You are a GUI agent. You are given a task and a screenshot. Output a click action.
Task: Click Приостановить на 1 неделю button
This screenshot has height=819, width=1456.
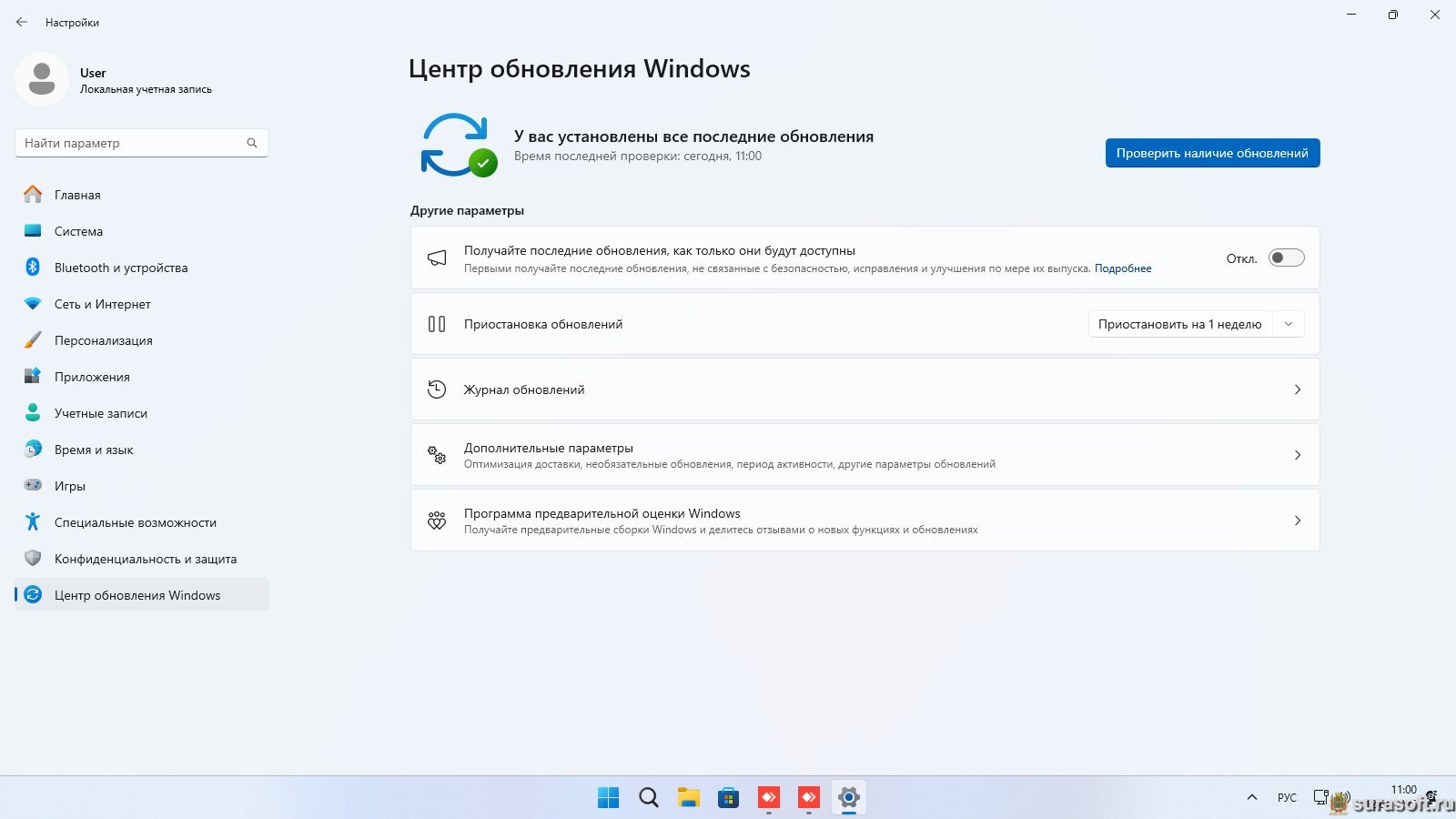(x=1180, y=324)
